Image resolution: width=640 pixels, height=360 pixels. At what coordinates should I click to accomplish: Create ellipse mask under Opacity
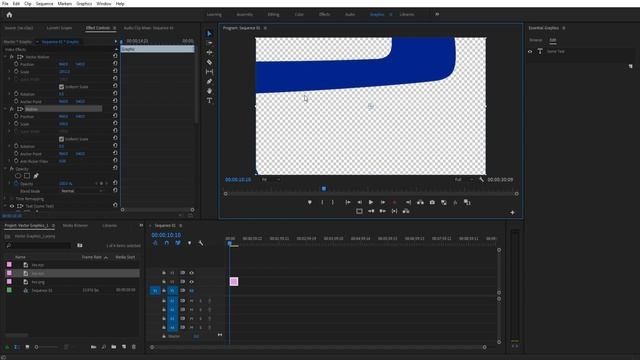point(18,176)
